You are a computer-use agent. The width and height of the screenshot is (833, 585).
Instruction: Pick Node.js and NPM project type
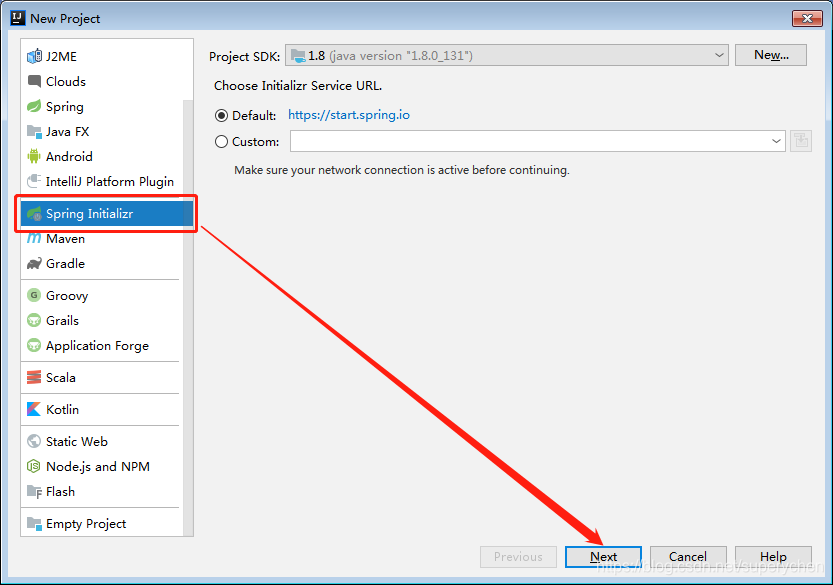[102, 467]
